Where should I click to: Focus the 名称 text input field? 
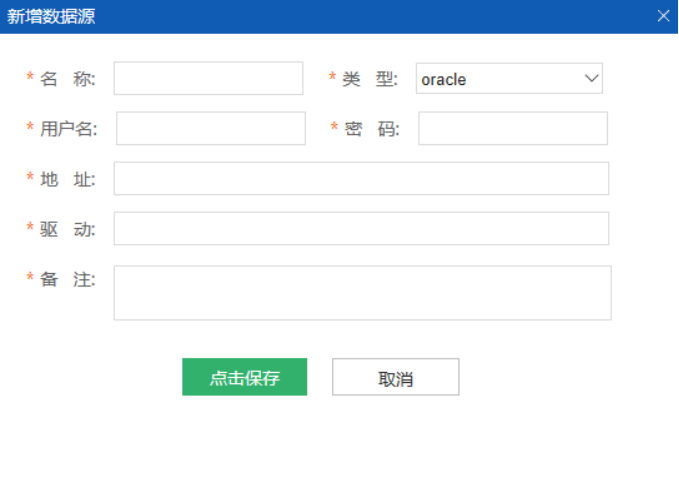pos(208,78)
